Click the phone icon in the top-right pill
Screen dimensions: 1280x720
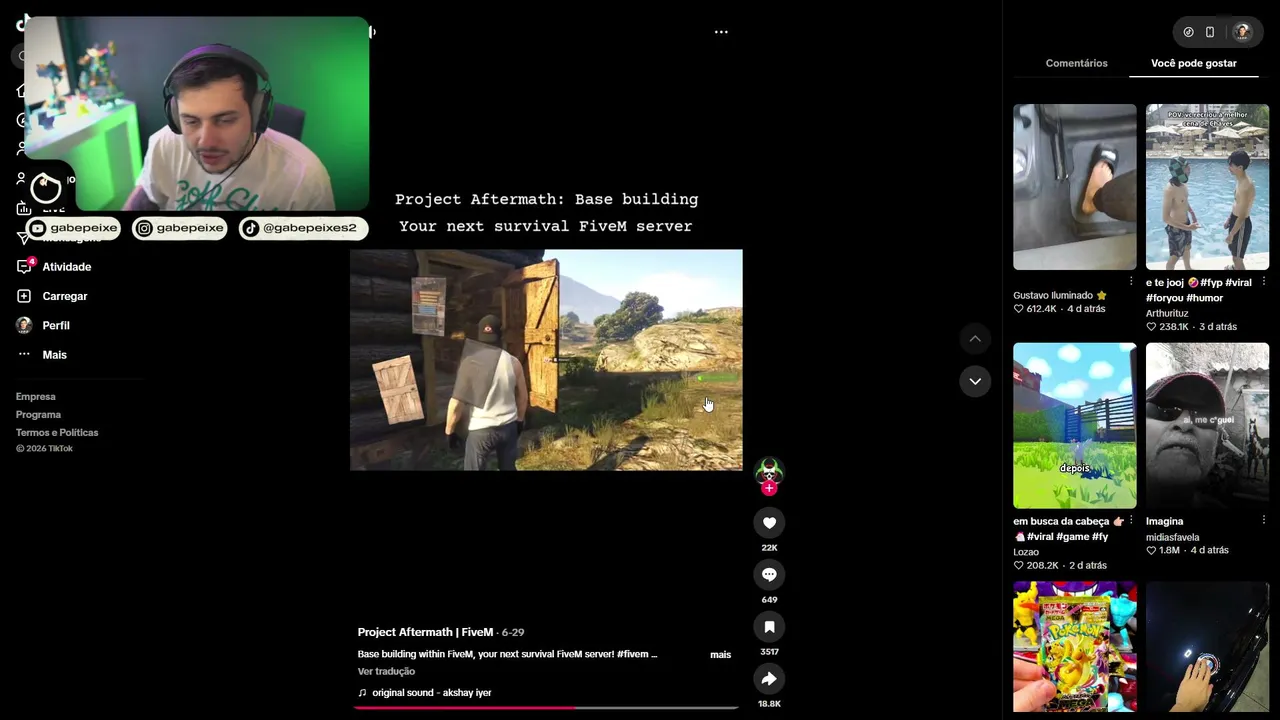(x=1210, y=32)
